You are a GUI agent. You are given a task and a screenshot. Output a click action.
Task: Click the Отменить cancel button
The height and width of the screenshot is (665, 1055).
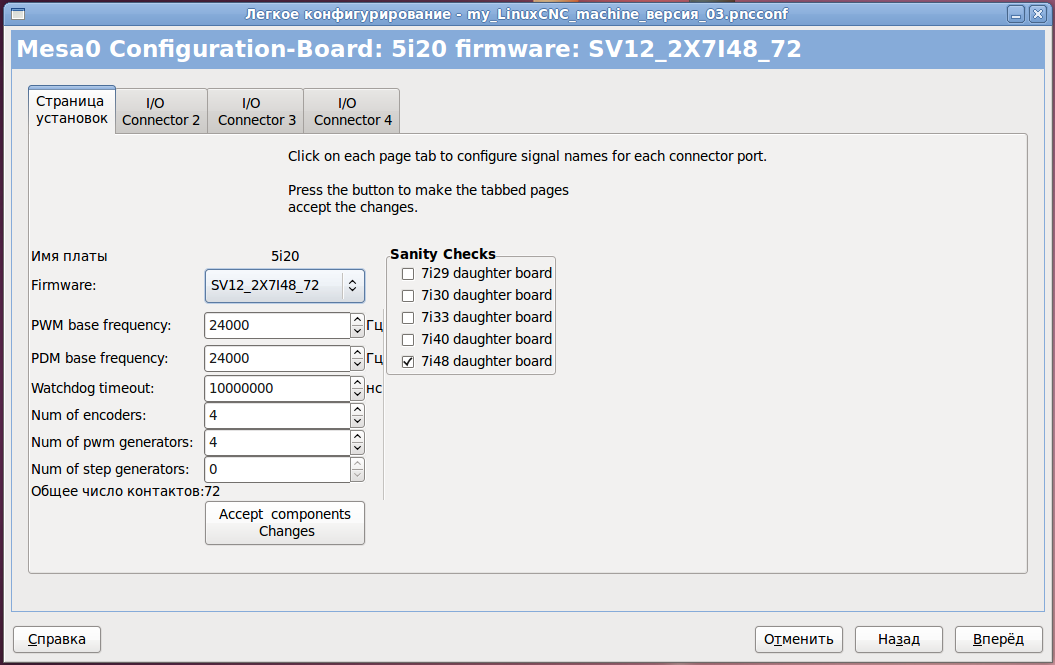click(799, 639)
